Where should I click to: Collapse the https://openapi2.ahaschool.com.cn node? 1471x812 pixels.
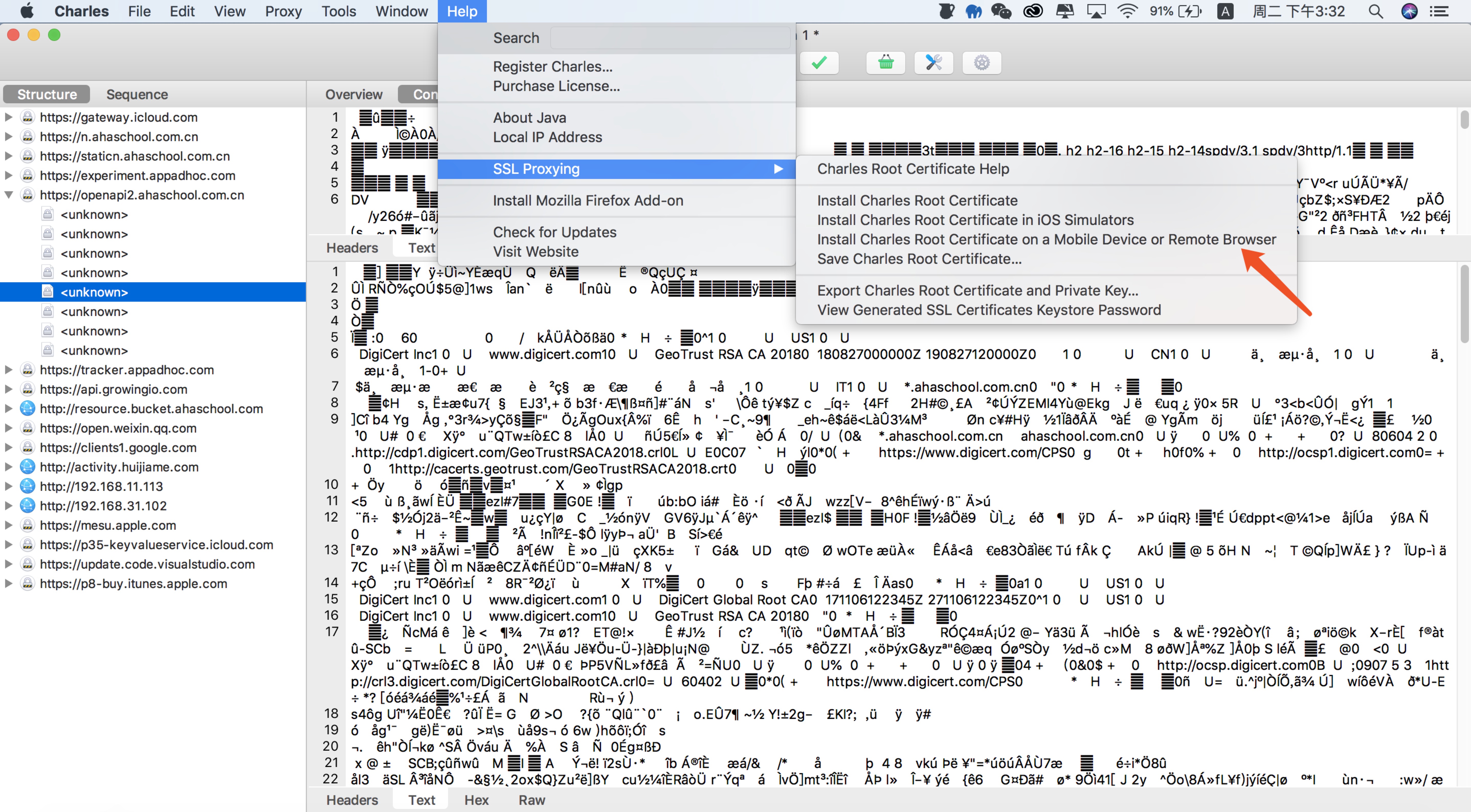click(x=8, y=195)
